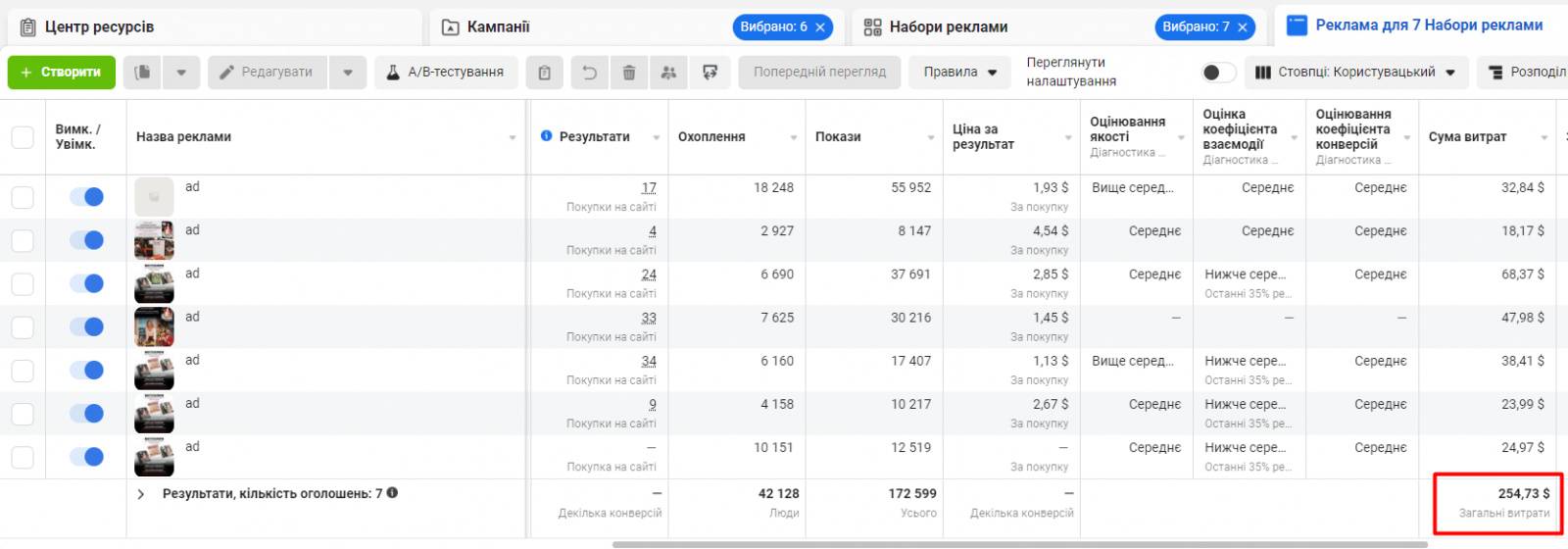Screen dimensions: 1568x549
Task: Expand 'Результати, кількість оголошень: 7' row
Action: click(141, 494)
